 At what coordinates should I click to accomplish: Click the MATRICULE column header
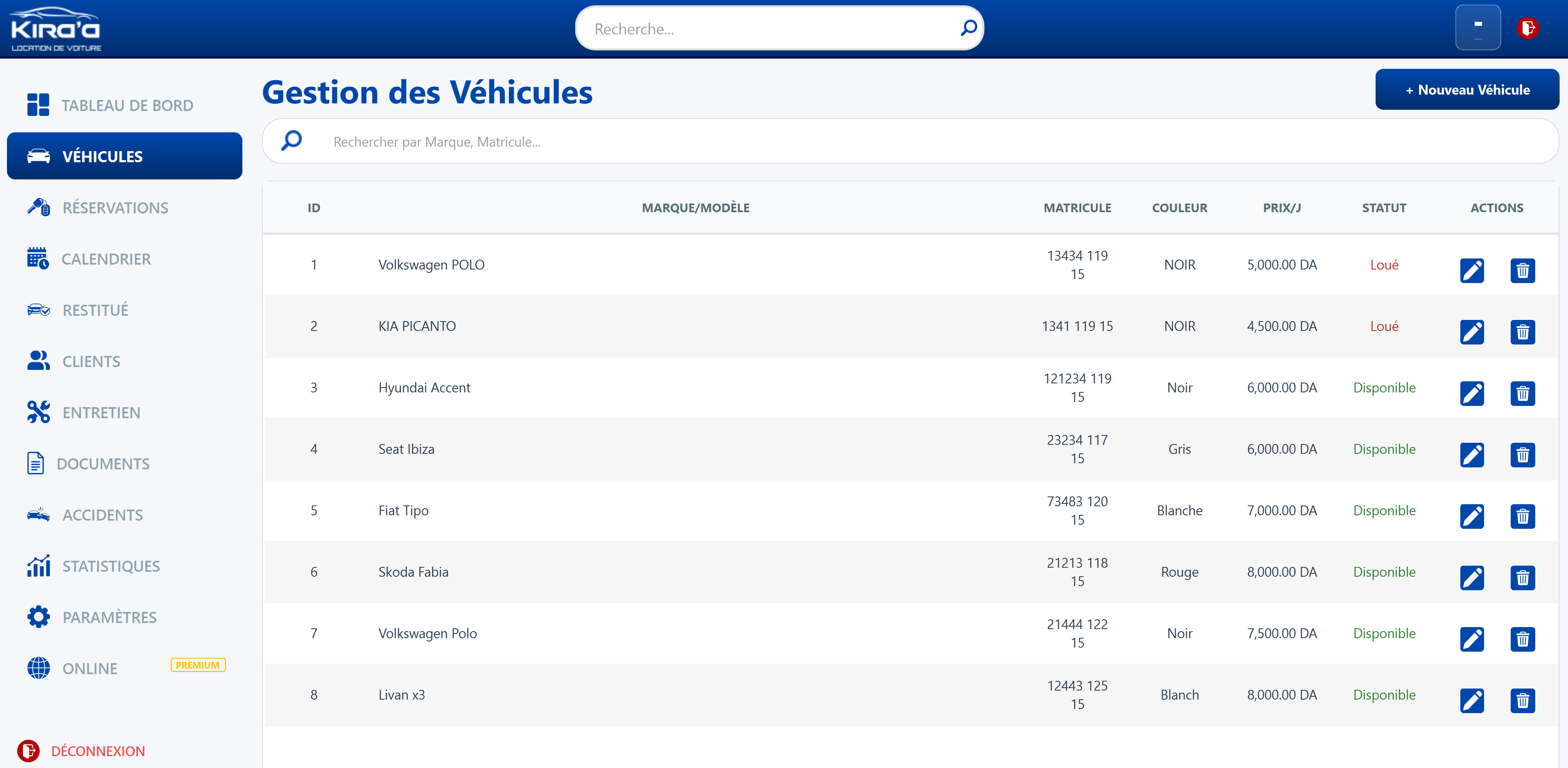pyautogui.click(x=1078, y=208)
